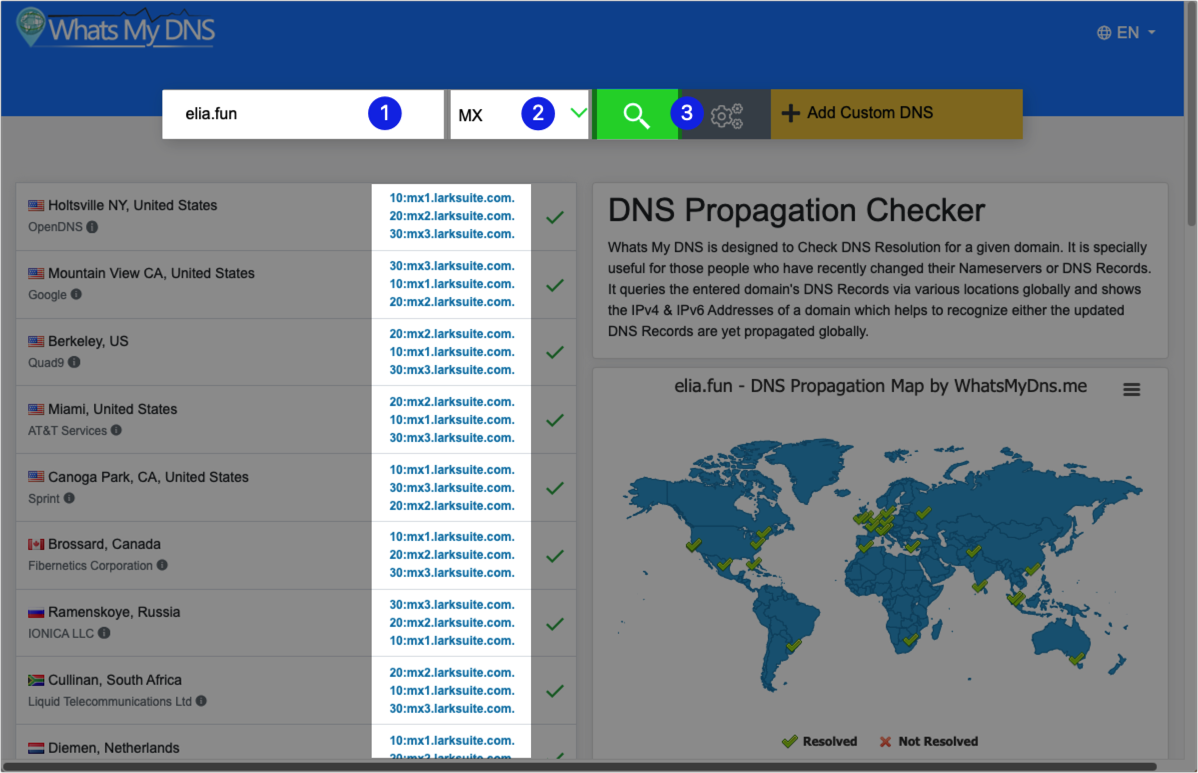
Task: Click the horizontal scrollbar at the bottom
Action: 580,766
